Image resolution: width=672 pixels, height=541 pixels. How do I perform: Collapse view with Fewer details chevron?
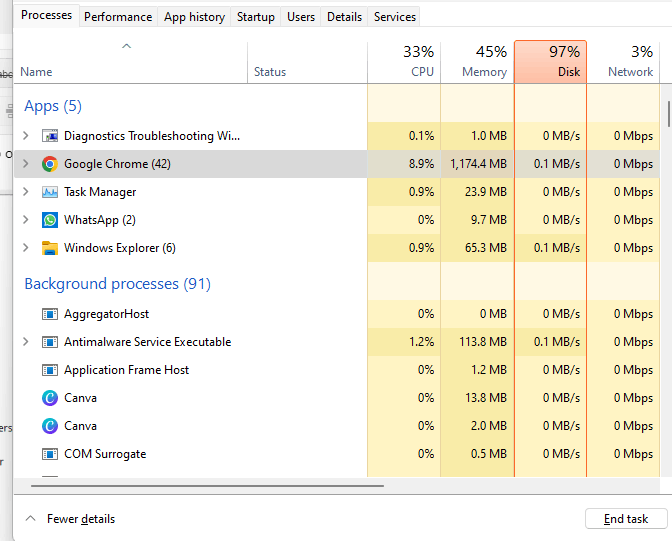point(30,518)
